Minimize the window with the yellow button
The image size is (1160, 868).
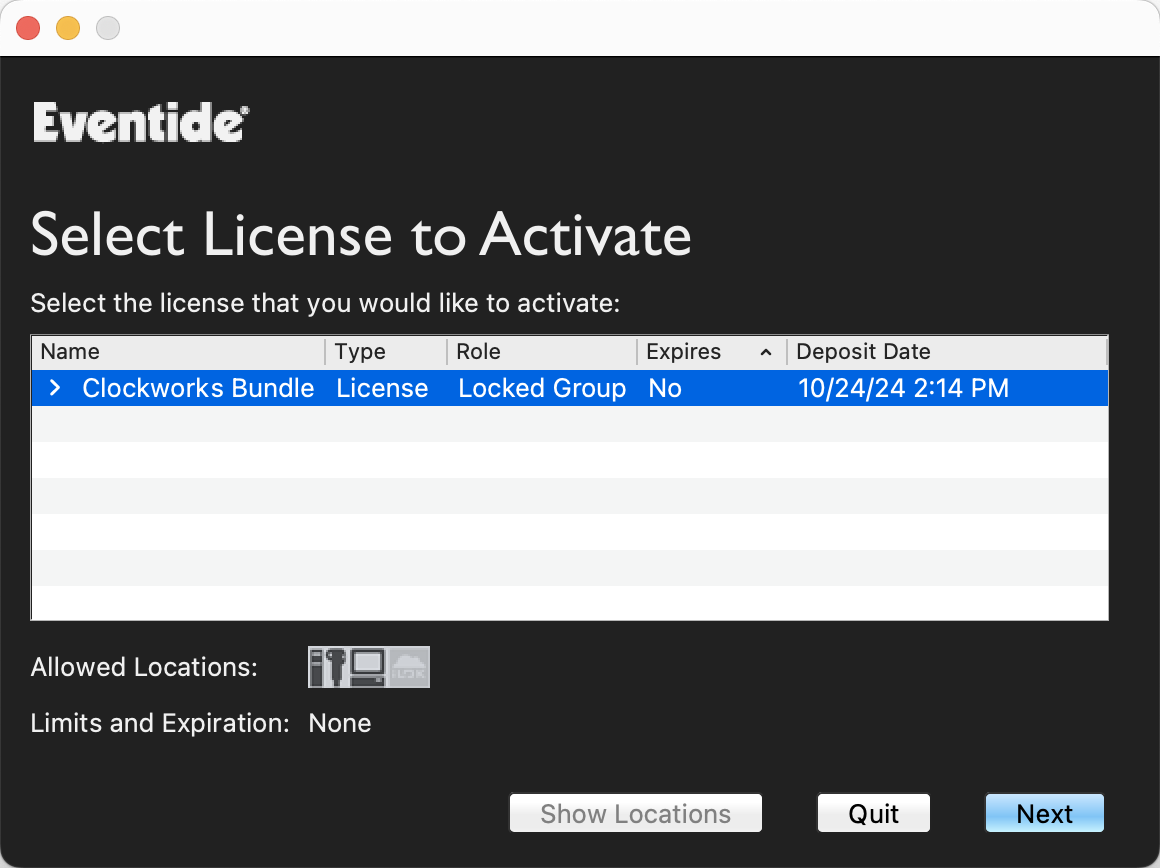[68, 28]
